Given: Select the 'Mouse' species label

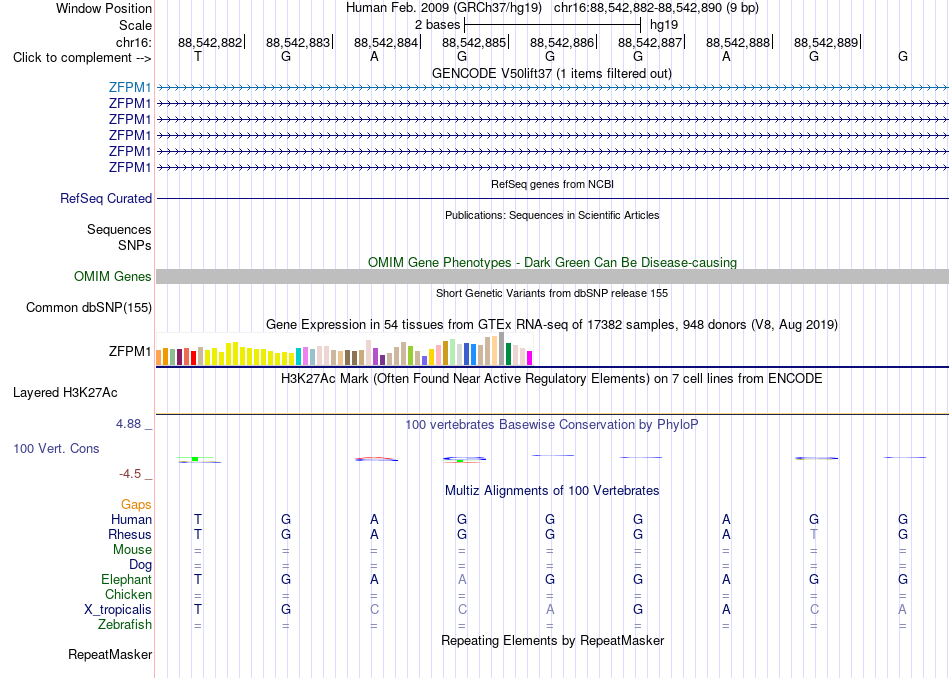Looking at the screenshot, I should [132, 550].
